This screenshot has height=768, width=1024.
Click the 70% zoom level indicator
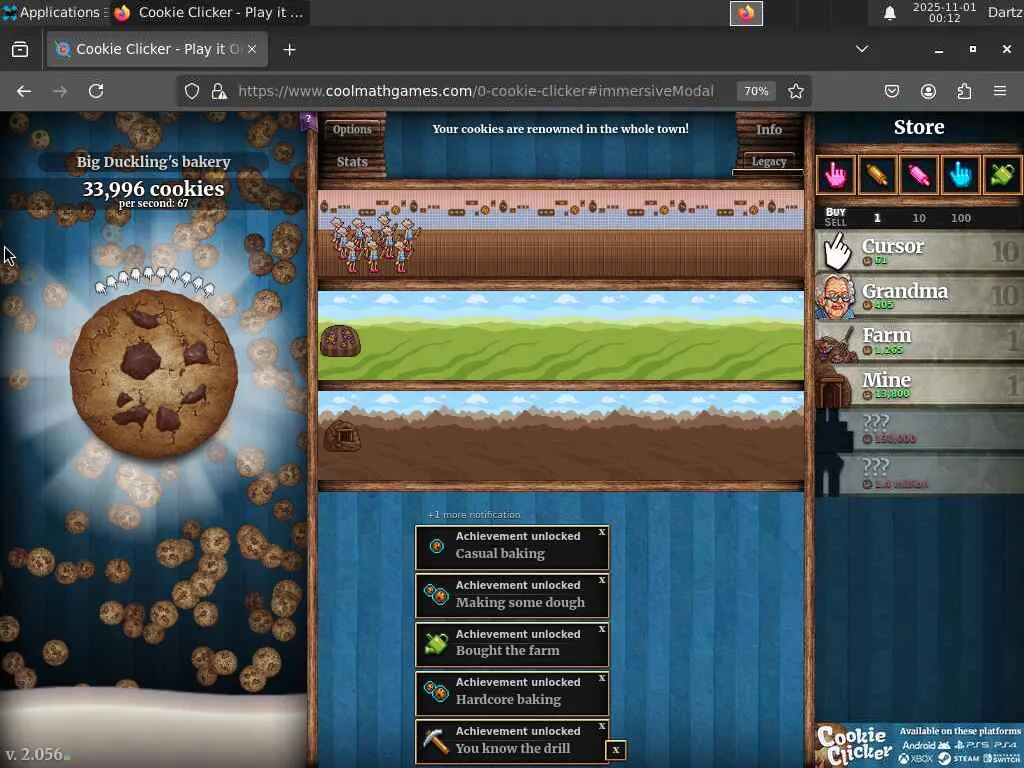tap(756, 91)
